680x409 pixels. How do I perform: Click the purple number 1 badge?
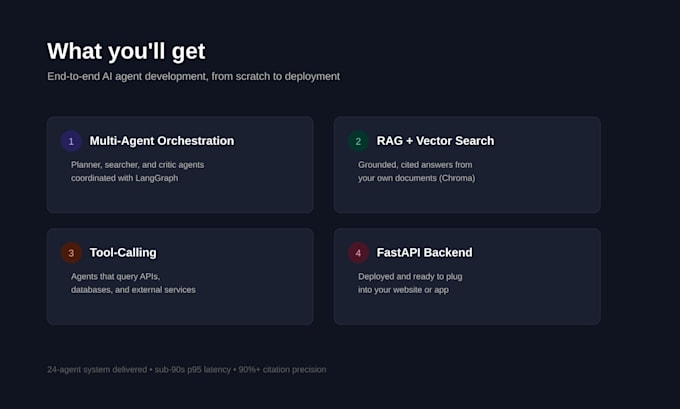click(x=71, y=141)
